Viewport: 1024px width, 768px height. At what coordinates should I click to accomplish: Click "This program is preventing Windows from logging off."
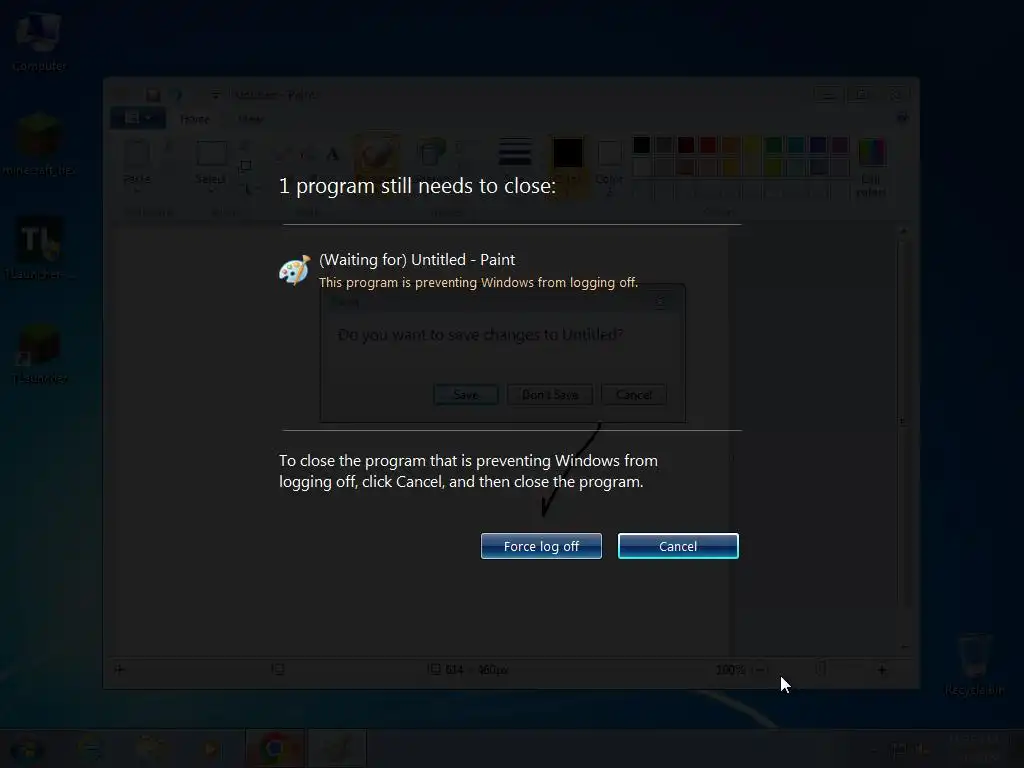tap(478, 283)
